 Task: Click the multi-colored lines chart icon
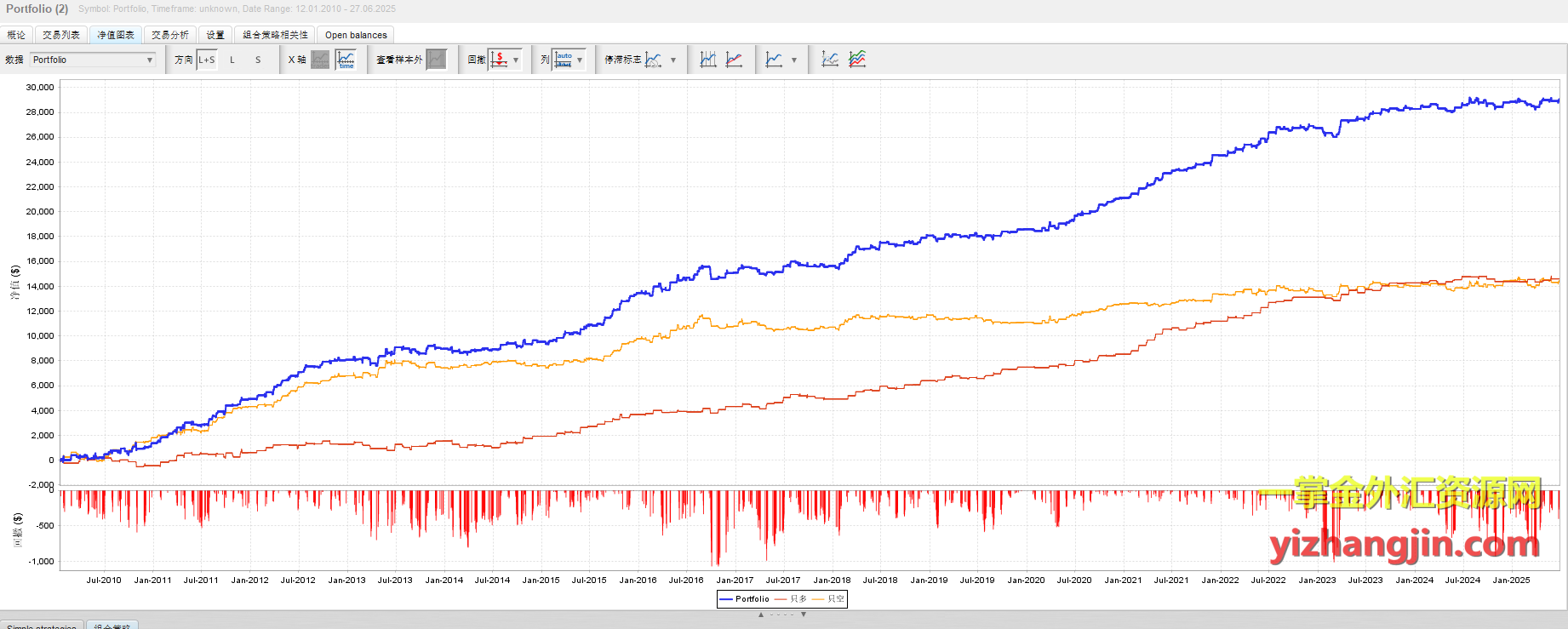pyautogui.click(x=857, y=60)
